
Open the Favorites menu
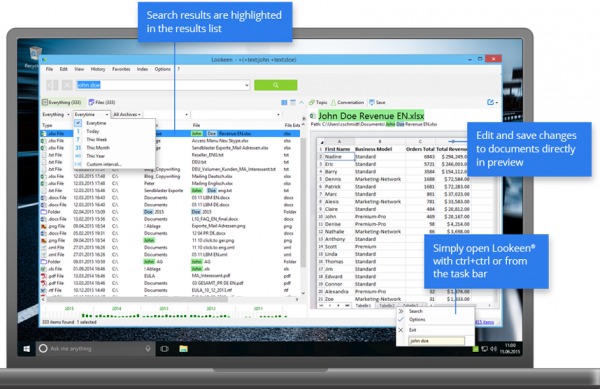121,69
